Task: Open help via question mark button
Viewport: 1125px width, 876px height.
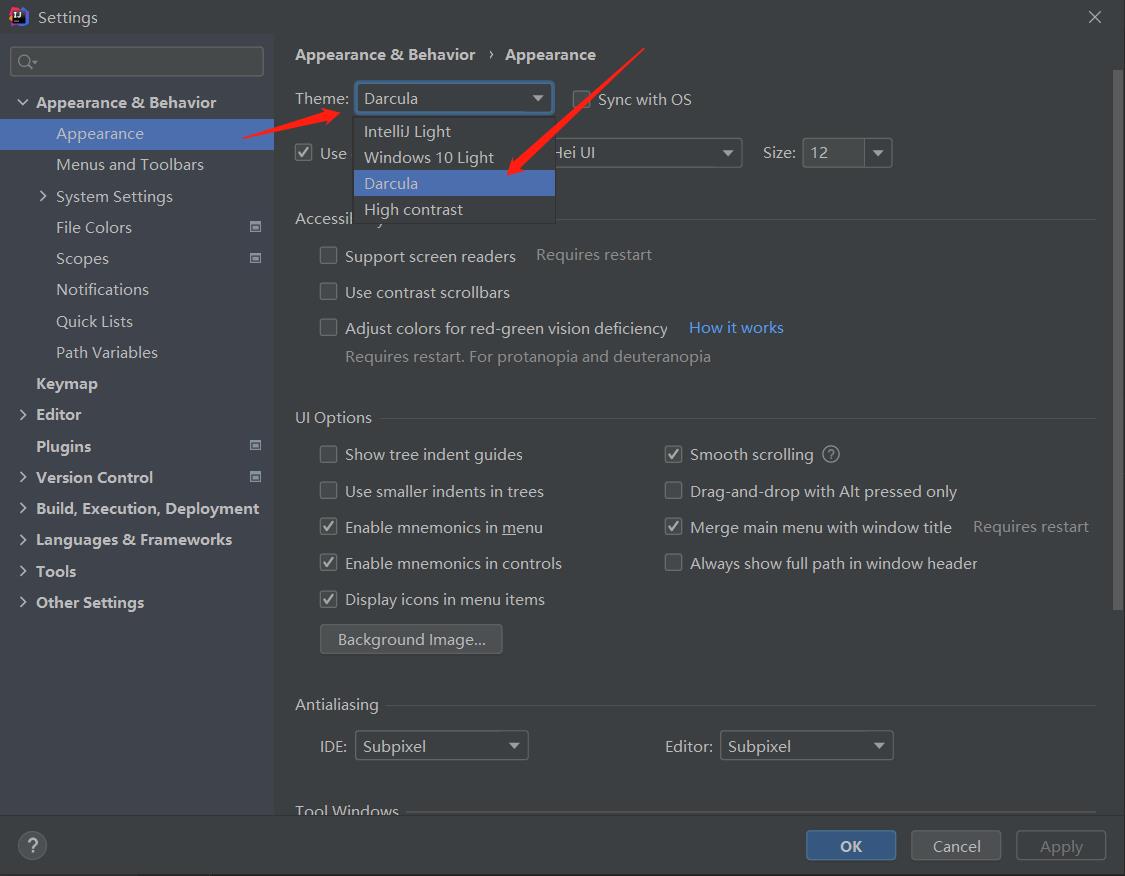Action: (x=32, y=845)
